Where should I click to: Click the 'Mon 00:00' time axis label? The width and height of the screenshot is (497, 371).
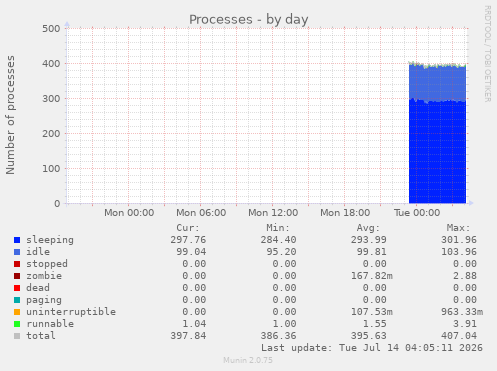pyautogui.click(x=129, y=213)
